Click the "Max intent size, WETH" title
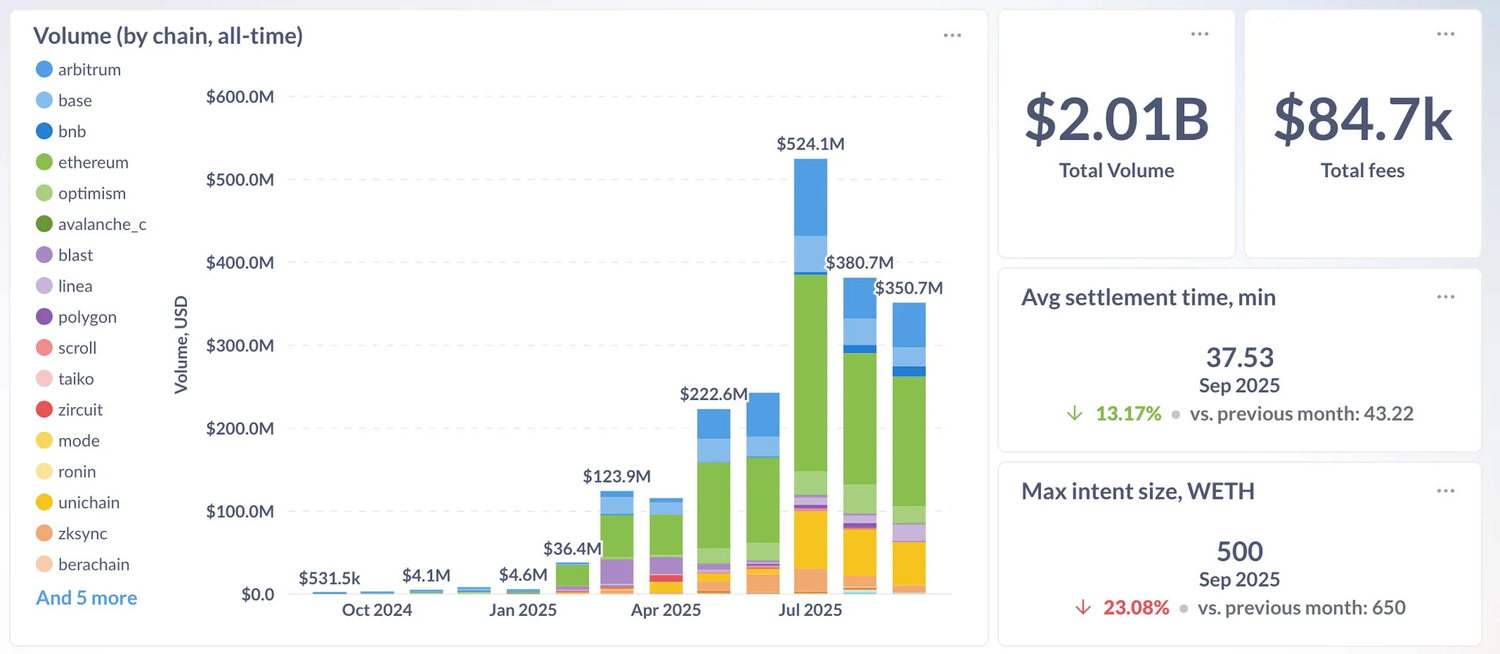The width and height of the screenshot is (1500, 654). (1137, 491)
